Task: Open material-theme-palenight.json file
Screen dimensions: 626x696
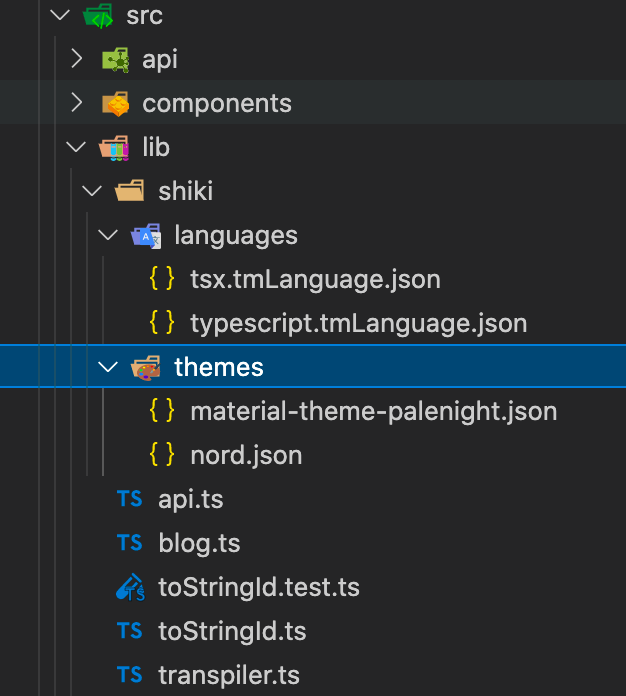Action: coord(373,411)
